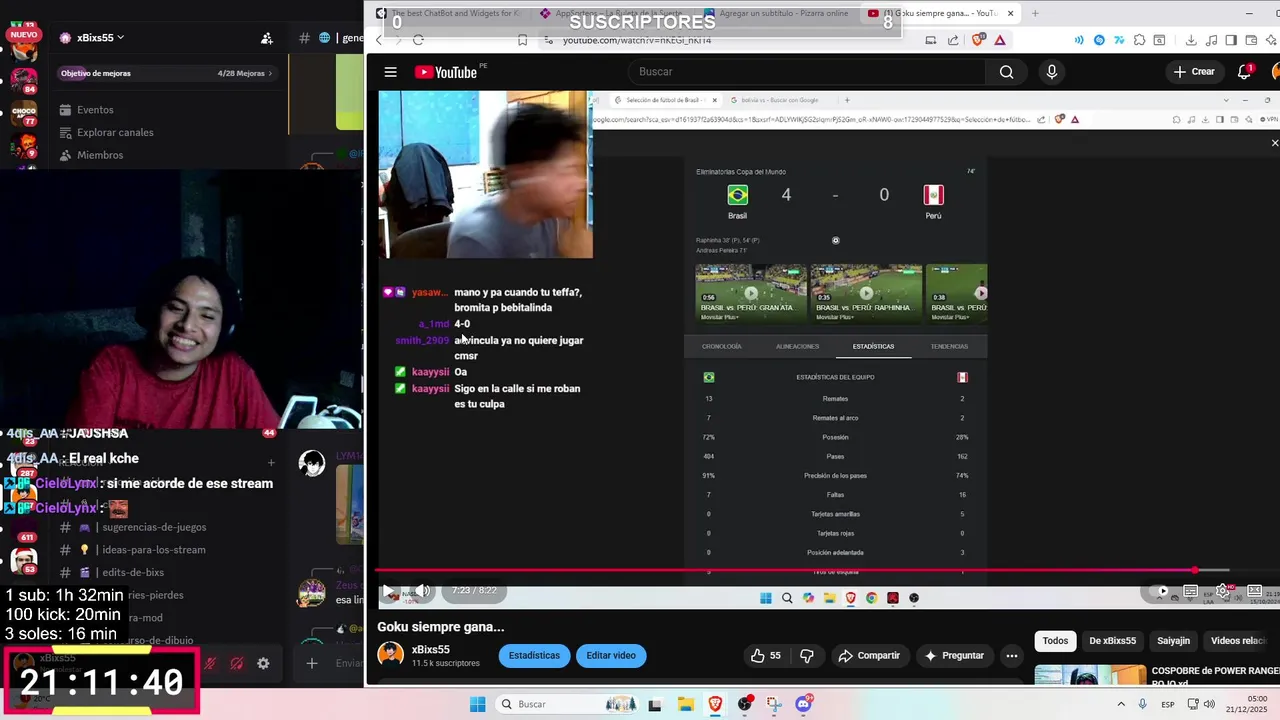Open browser downloads icon
The image size is (1280, 720).
click(x=1191, y=40)
